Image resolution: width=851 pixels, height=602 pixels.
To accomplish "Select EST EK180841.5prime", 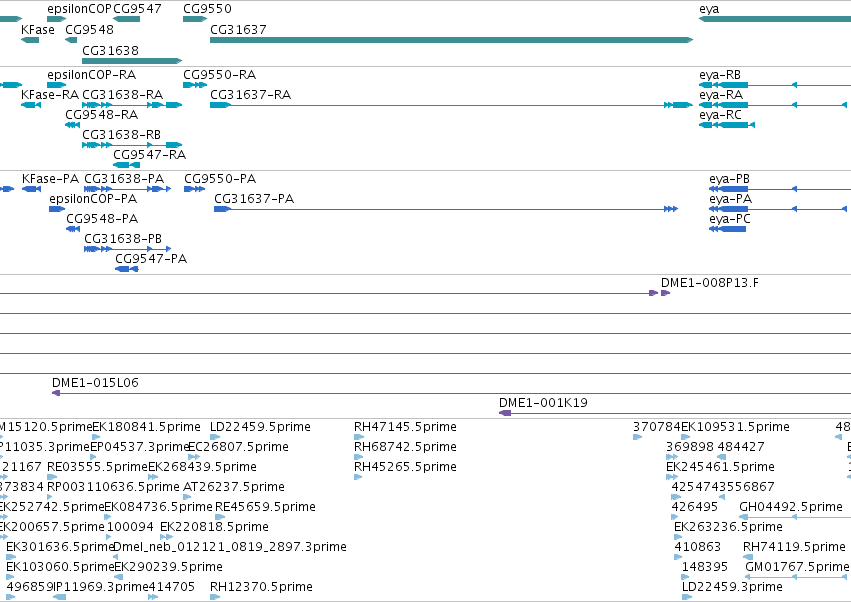I will [x=147, y=427].
